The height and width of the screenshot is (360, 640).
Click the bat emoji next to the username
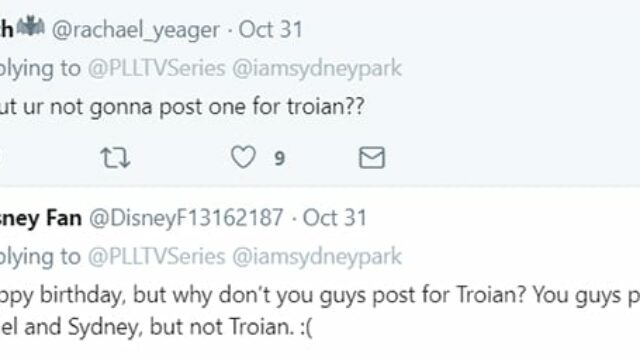point(31,26)
